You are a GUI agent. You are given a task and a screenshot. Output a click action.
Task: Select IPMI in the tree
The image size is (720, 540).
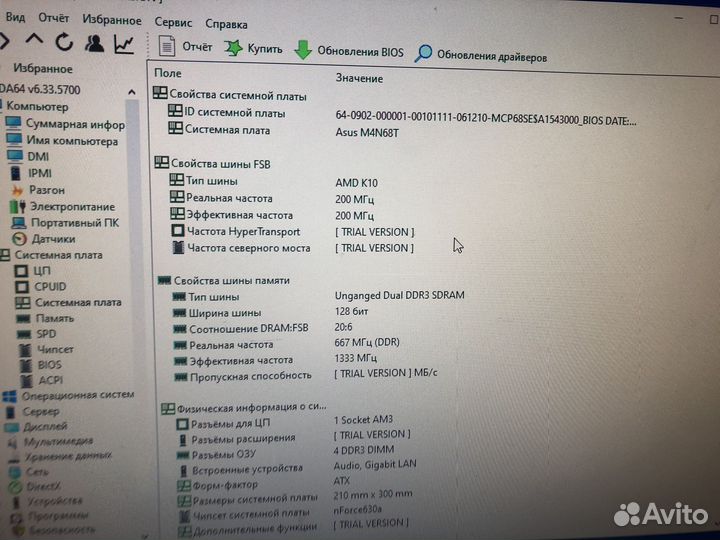tap(31, 173)
